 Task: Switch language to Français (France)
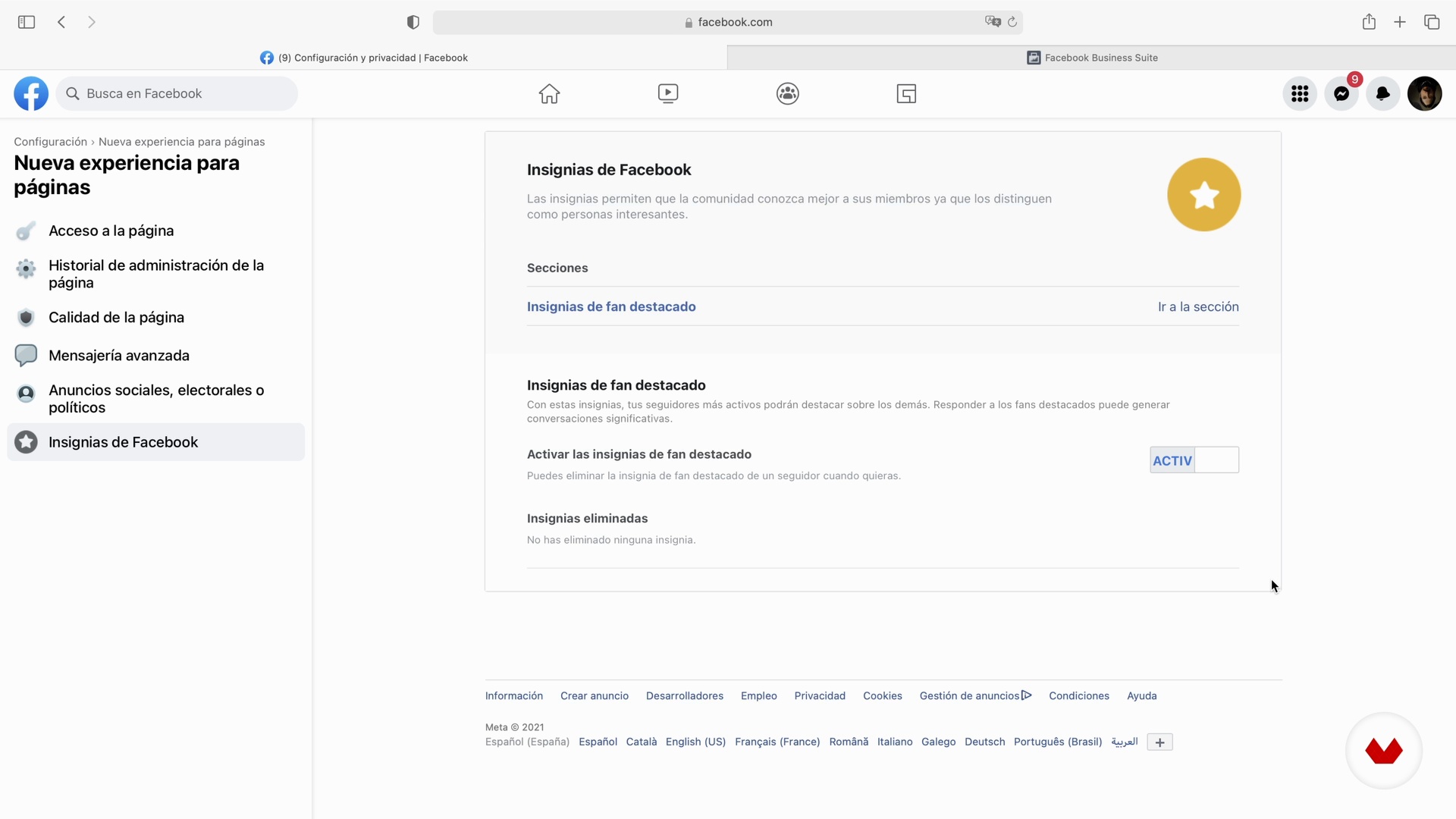(x=777, y=742)
